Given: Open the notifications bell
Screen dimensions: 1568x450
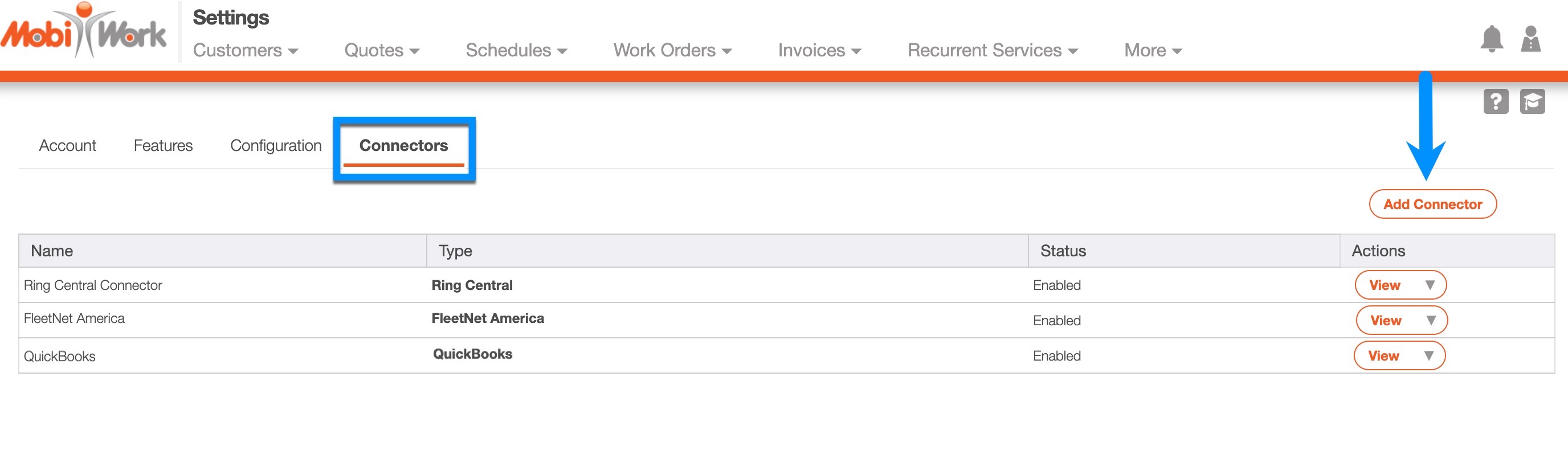Looking at the screenshot, I should tap(1491, 39).
